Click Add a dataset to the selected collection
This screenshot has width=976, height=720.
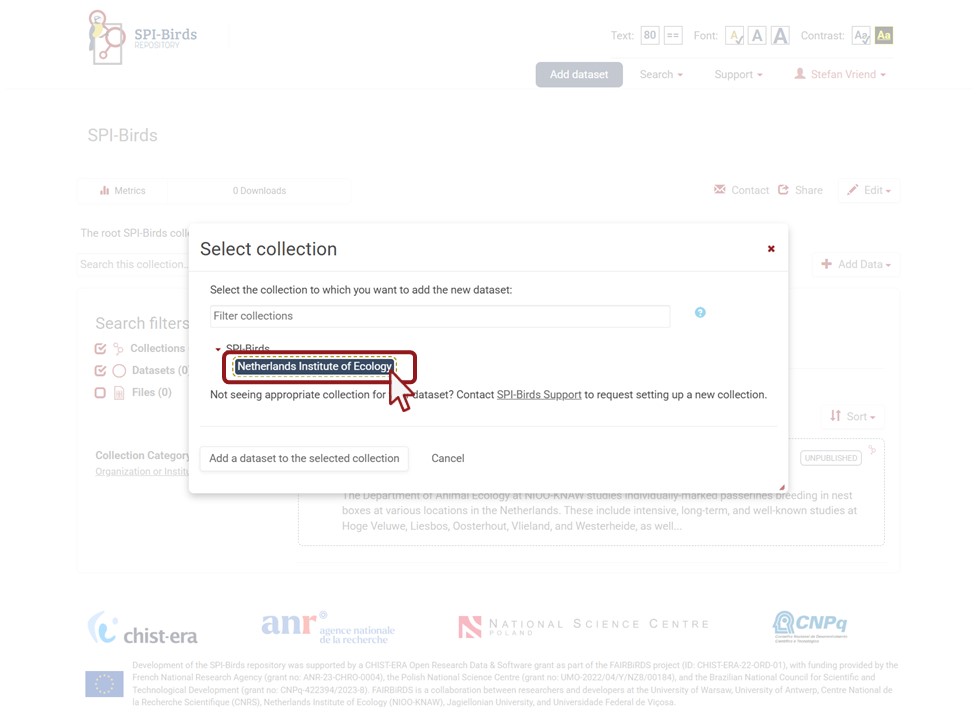(x=304, y=459)
